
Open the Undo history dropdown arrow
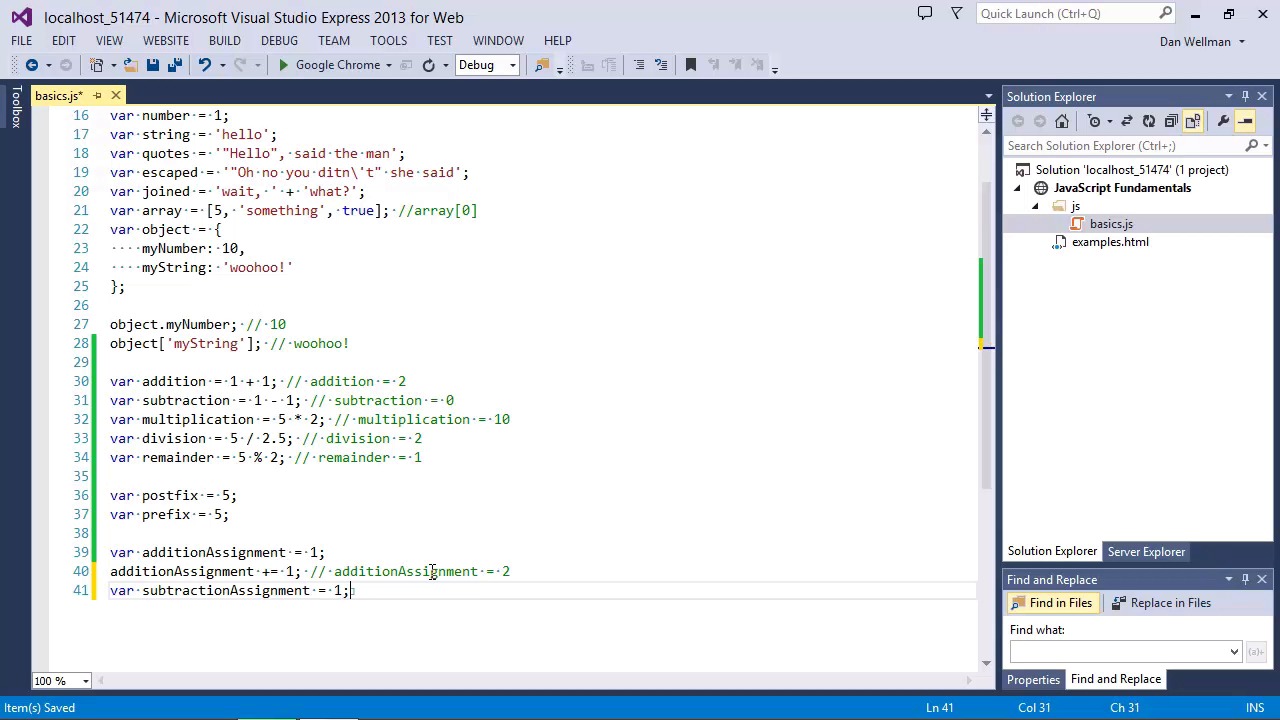(222, 65)
